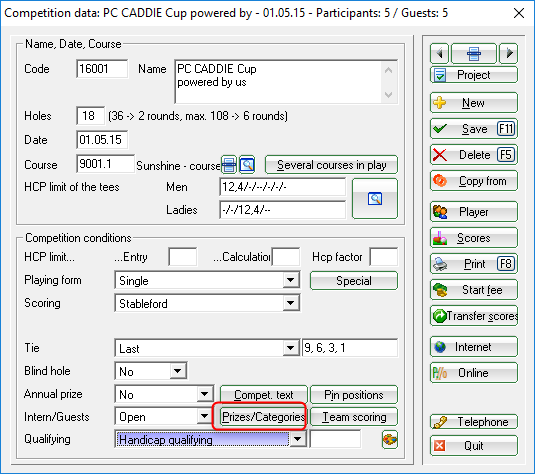Expand the Tie dropdown showing Last
535x474 pixels.
(290, 348)
